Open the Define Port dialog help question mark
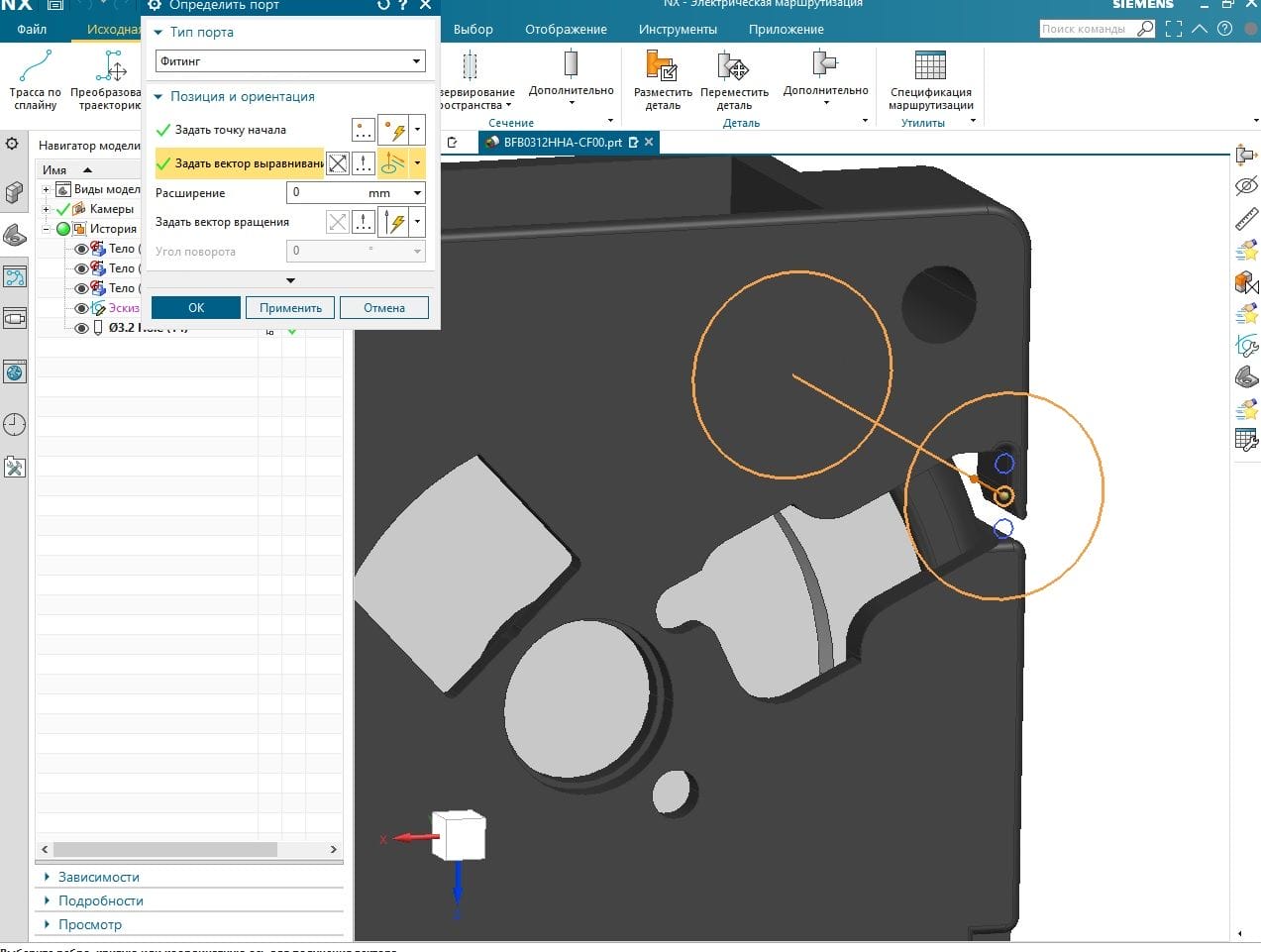Image resolution: width=1261 pixels, height=952 pixels. point(403,5)
